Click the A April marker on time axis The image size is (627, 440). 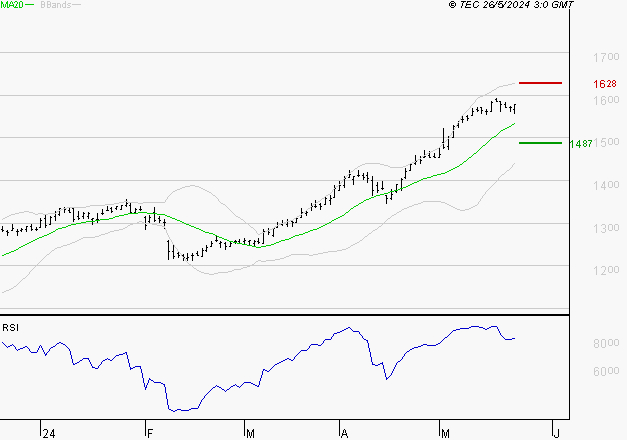(x=344, y=434)
